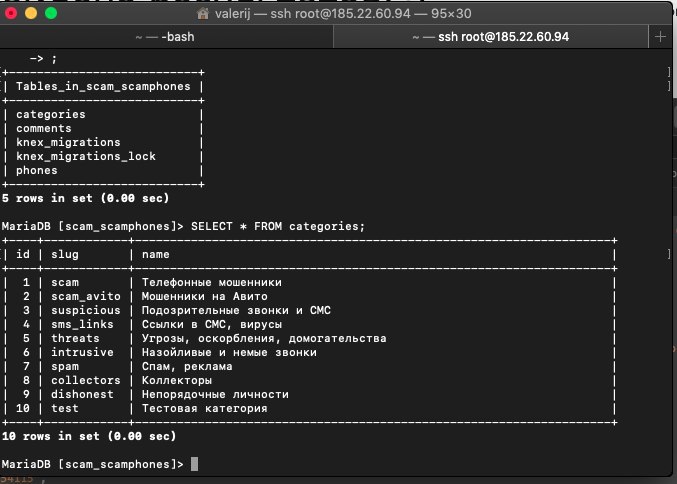Click the name Подозрительные звонки и СМС
The width and height of the screenshot is (677, 484).
pyautogui.click(x=236, y=310)
